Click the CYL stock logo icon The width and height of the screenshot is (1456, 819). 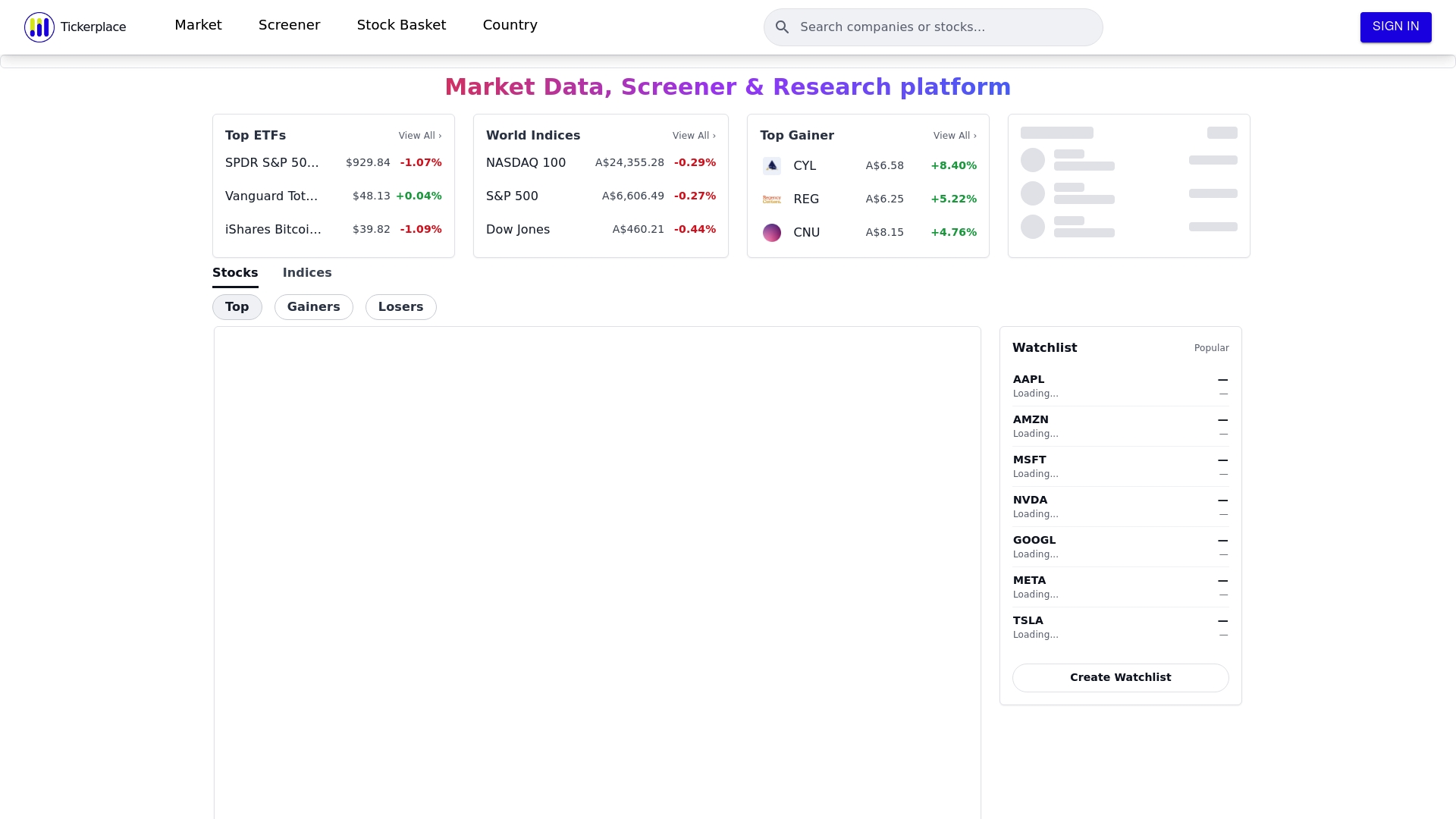771,165
